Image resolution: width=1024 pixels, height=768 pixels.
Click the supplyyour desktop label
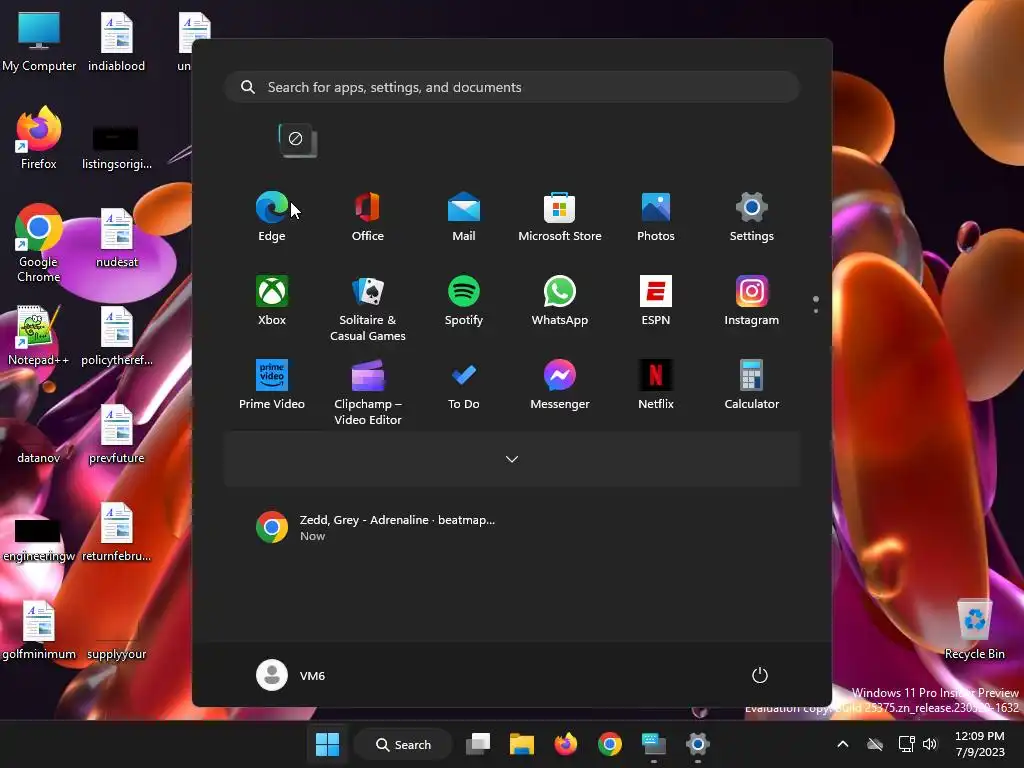[x=116, y=654]
